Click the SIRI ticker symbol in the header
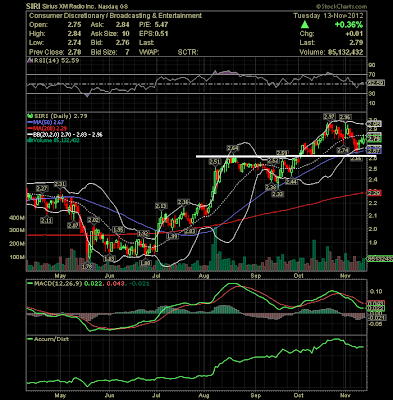Viewport: 393px width, 400px height. click(33, 6)
